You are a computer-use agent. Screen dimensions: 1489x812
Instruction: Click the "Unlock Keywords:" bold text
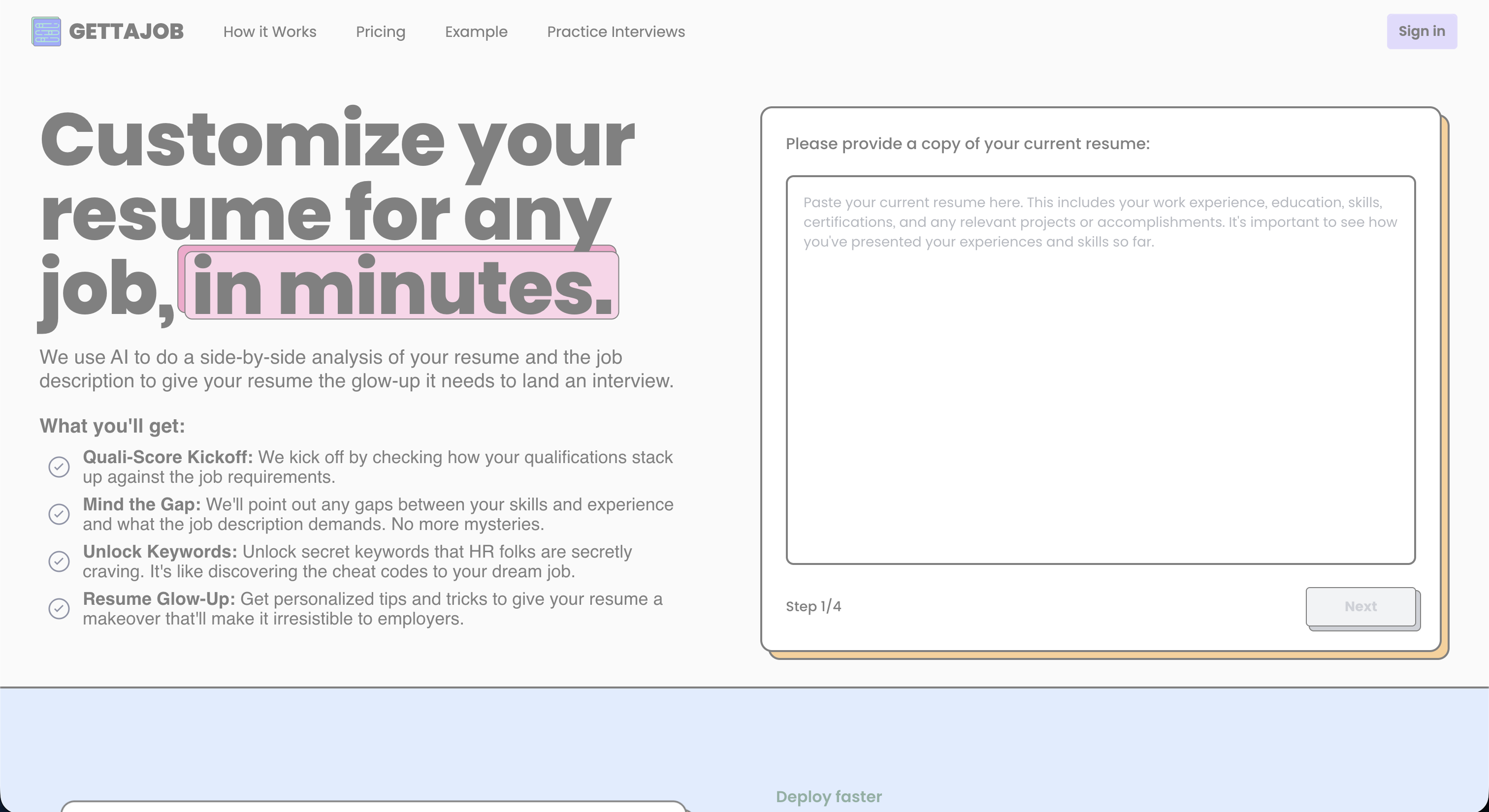click(160, 552)
